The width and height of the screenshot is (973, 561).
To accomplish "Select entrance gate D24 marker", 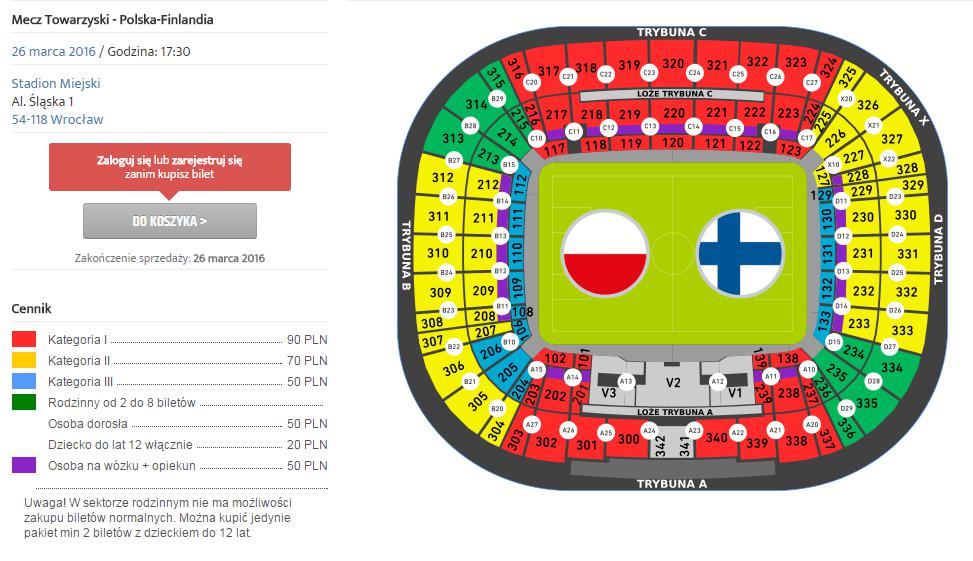I will pyautogui.click(x=897, y=235).
